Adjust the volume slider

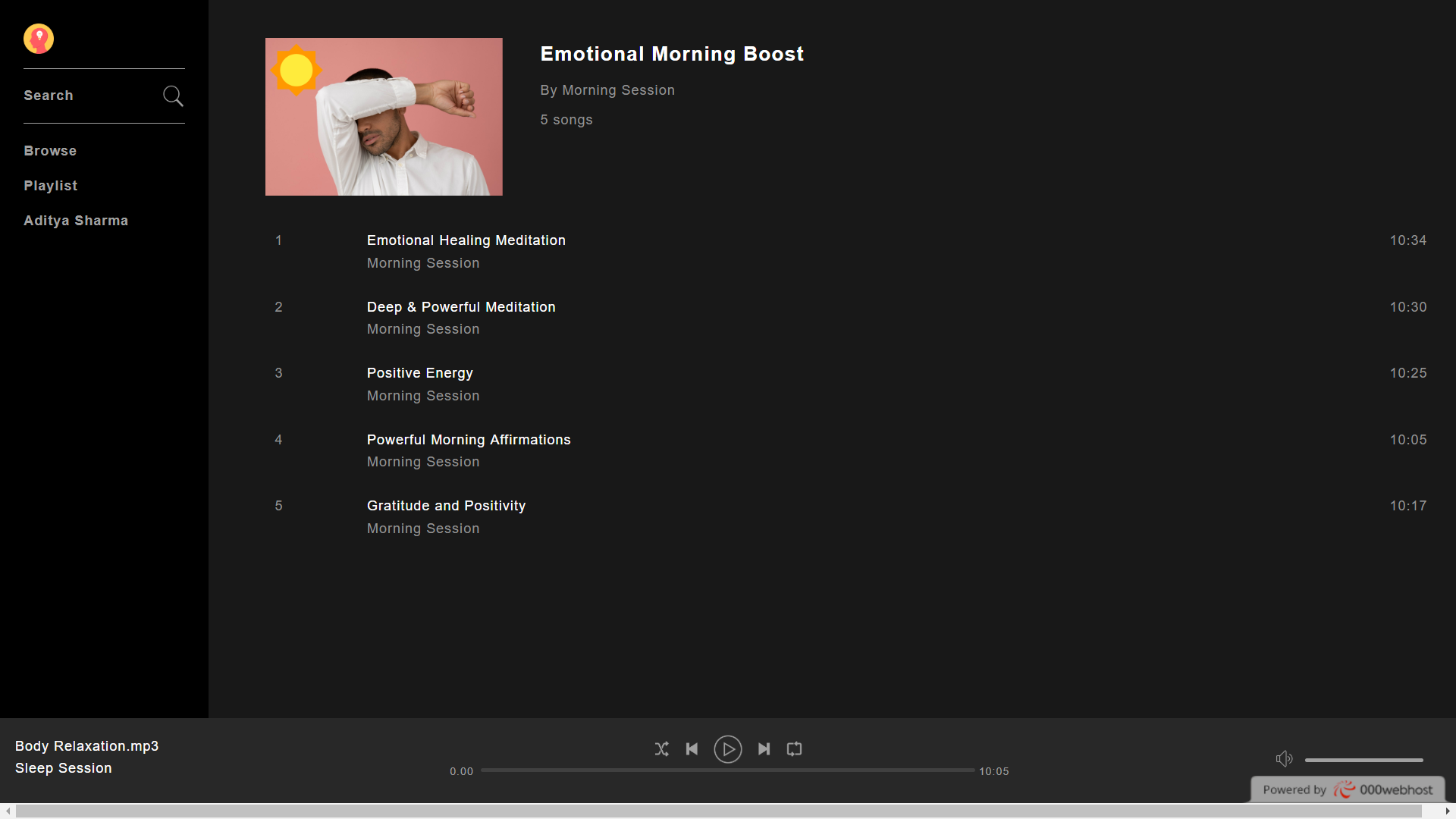[1363, 760]
